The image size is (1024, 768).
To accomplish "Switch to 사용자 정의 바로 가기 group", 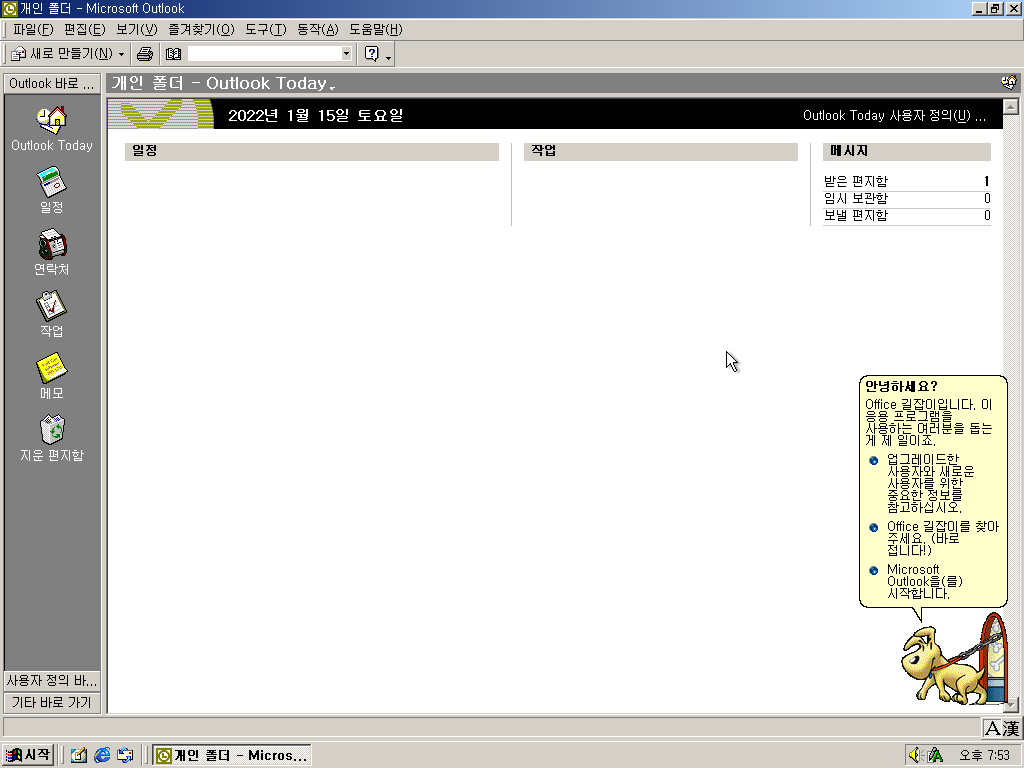I will [52, 680].
